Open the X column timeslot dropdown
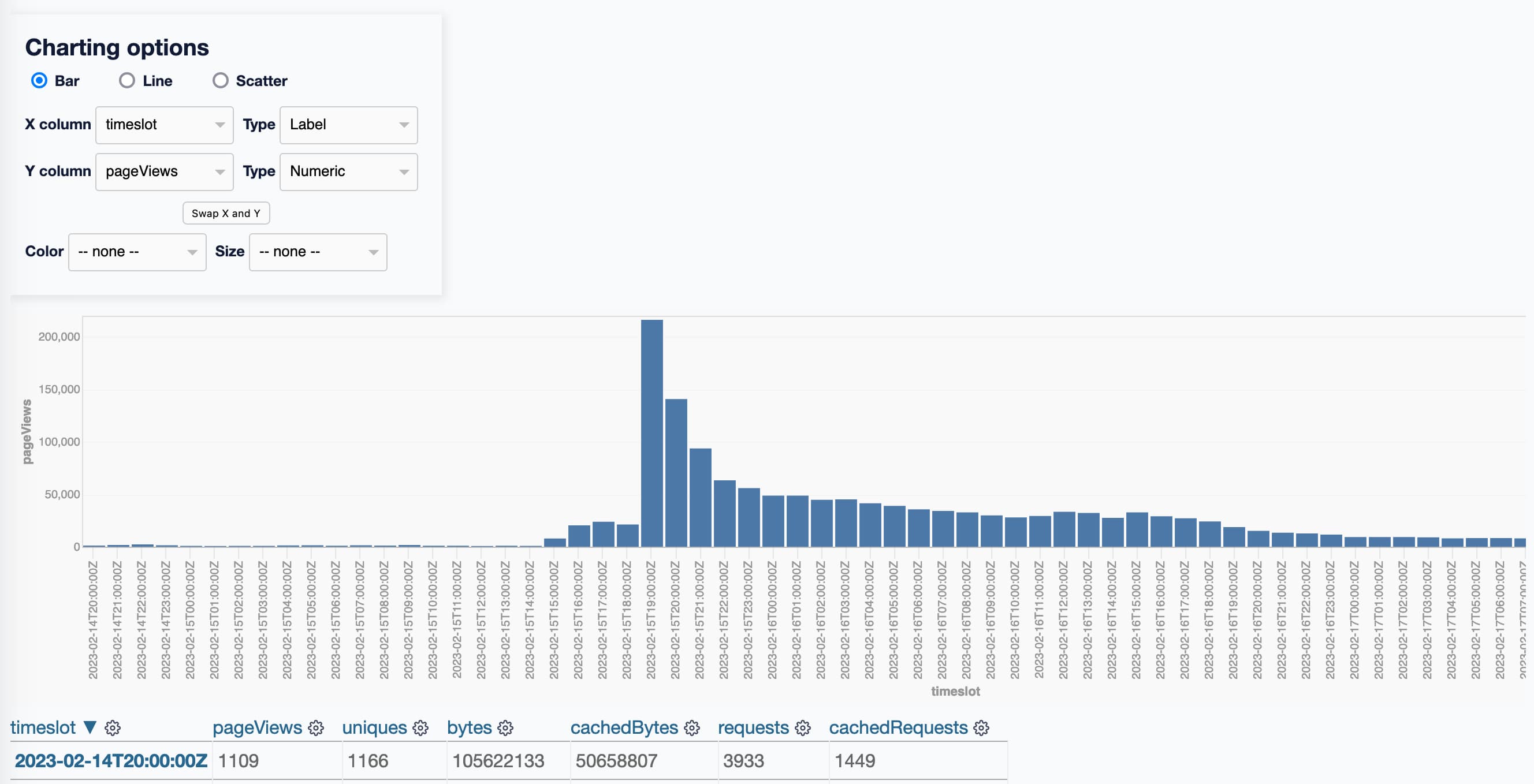1534x784 pixels. pyautogui.click(x=162, y=124)
